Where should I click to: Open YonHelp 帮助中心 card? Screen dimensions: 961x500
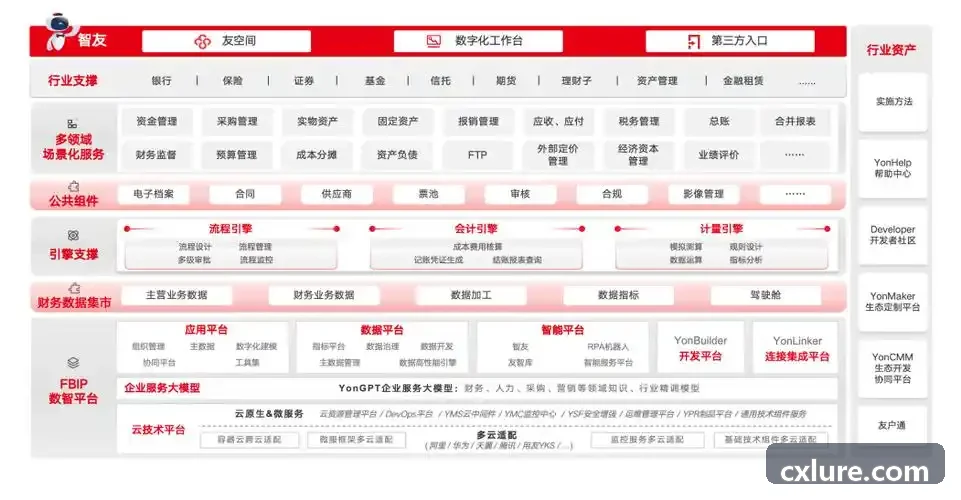coord(892,168)
